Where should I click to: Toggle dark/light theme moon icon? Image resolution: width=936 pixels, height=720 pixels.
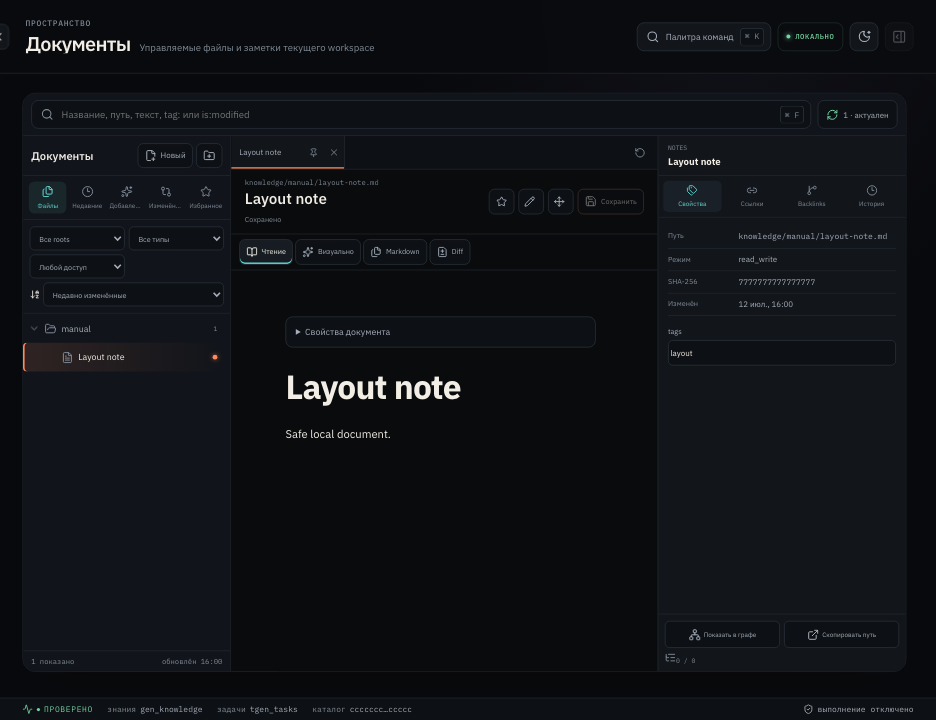(864, 37)
